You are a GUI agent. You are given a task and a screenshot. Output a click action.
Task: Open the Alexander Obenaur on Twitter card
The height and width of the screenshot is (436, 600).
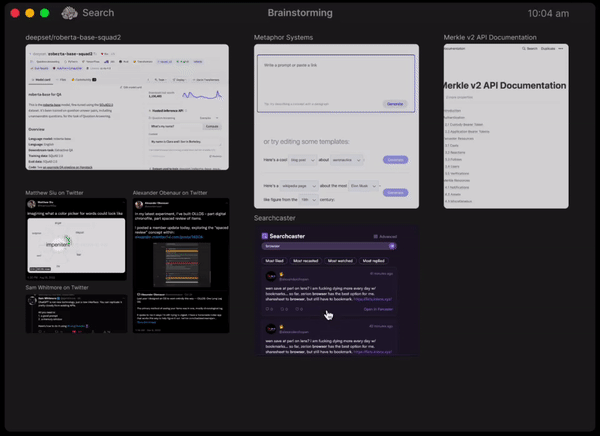tap(181, 265)
